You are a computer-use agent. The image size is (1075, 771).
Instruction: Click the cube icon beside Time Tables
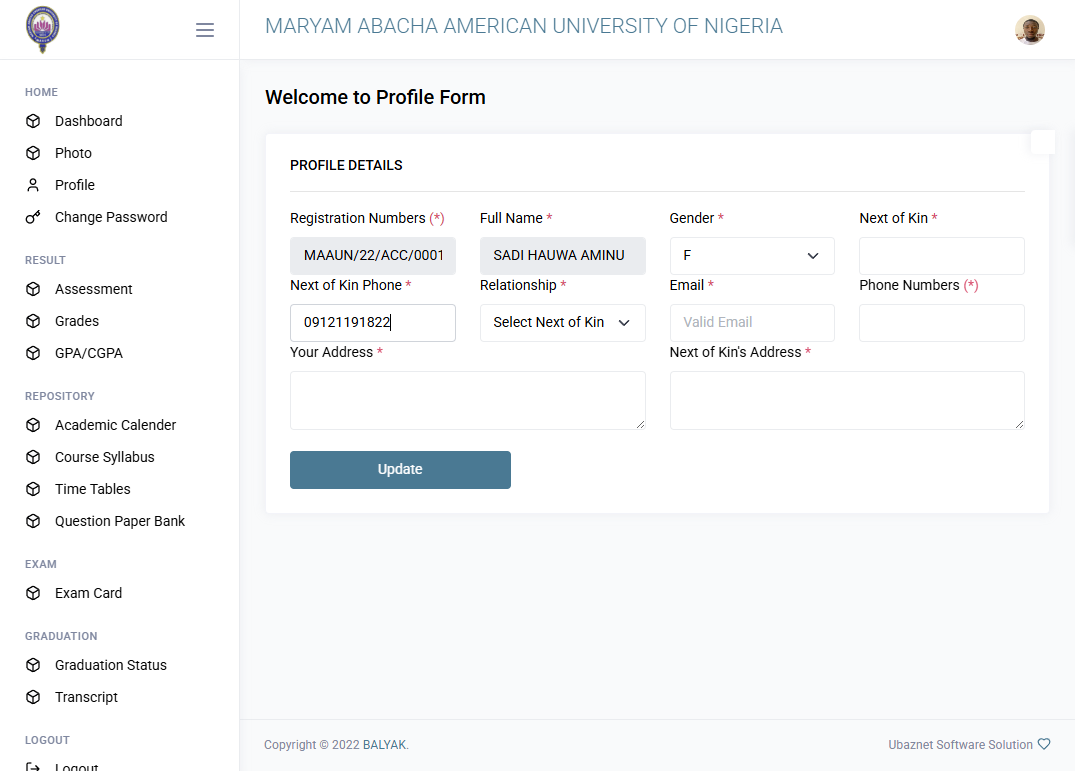33,489
